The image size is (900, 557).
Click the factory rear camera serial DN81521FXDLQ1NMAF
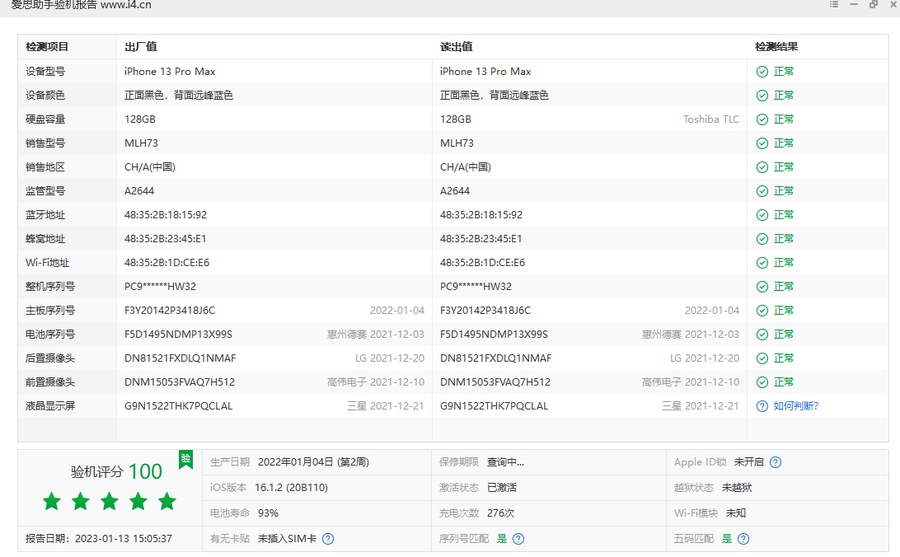click(x=180, y=358)
